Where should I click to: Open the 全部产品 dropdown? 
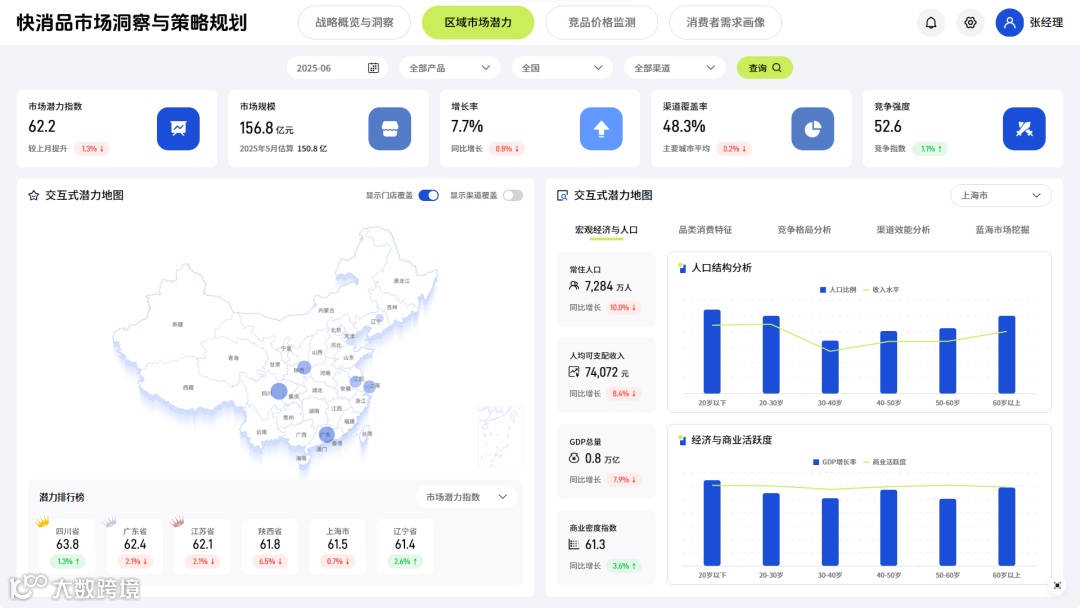pos(450,67)
